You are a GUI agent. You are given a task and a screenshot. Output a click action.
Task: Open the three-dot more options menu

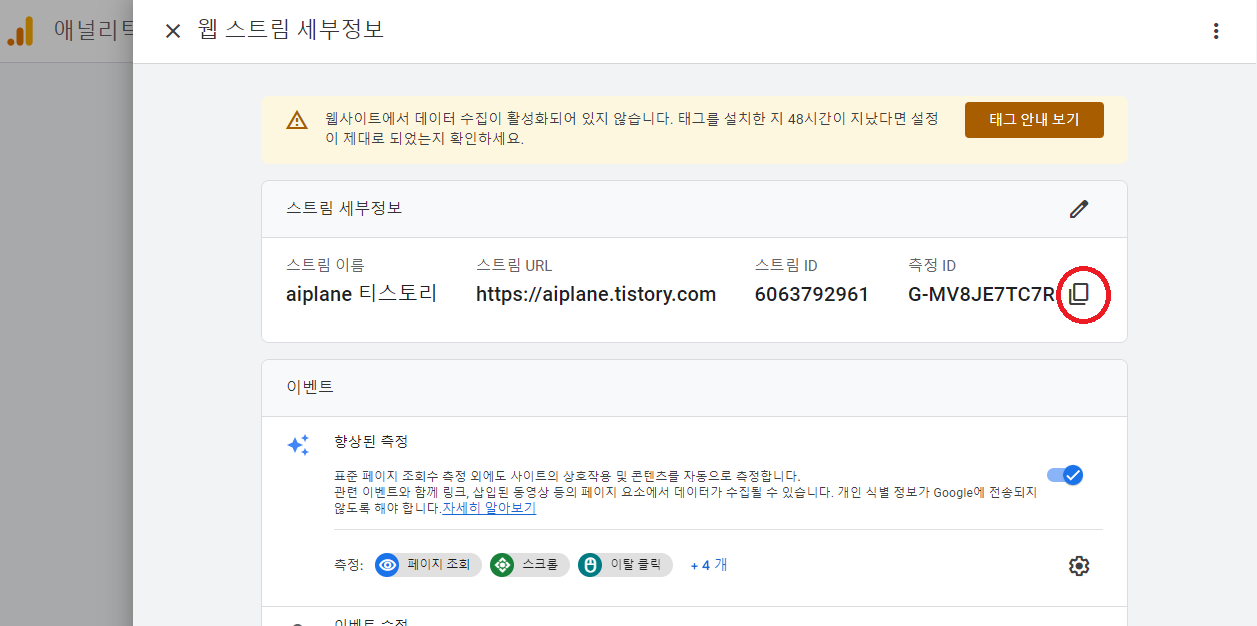click(1216, 31)
